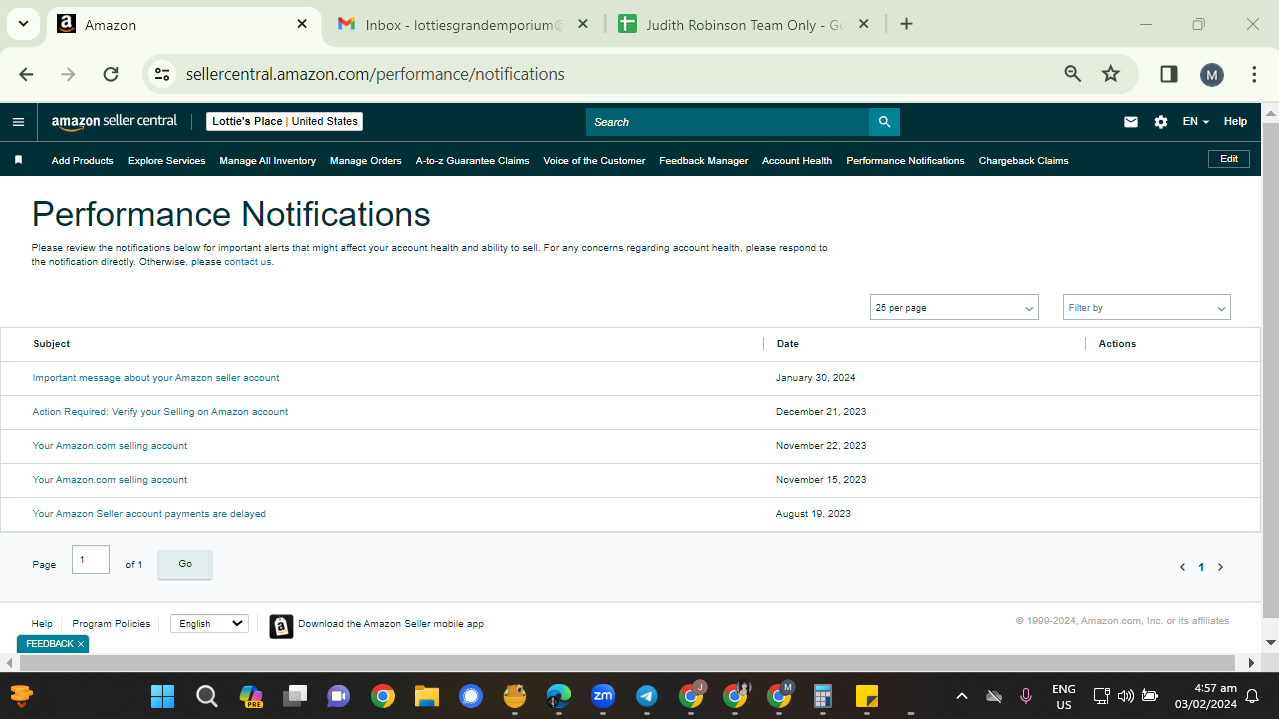This screenshot has height=719, width=1279.
Task: Open the Seller Central hamburger menu
Action: [x=18, y=122]
